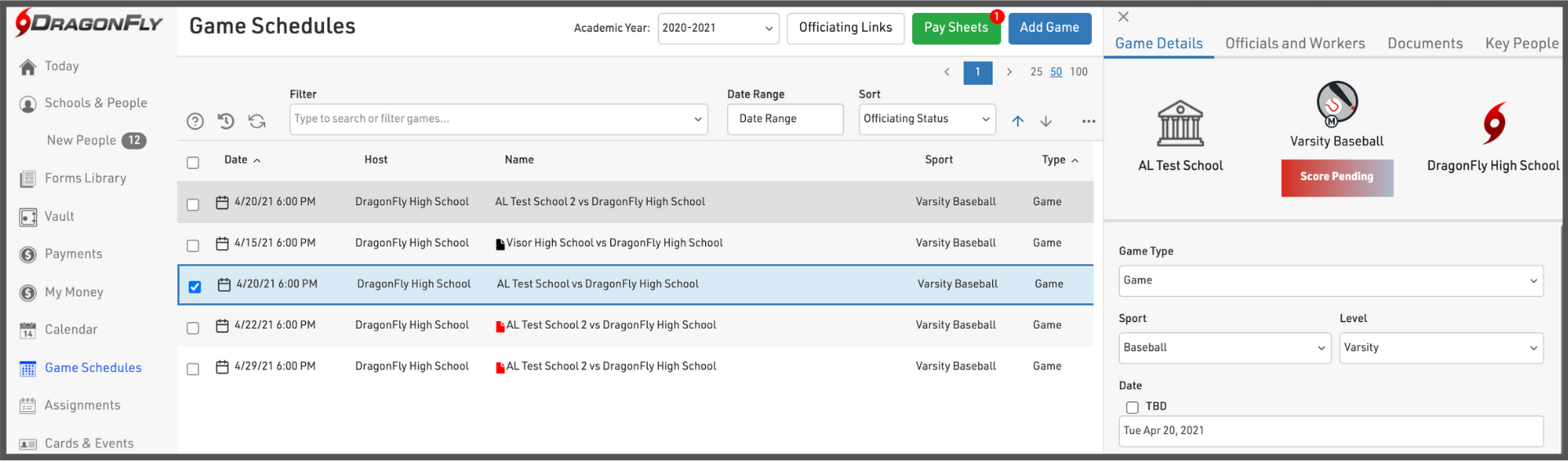Click the Add Game button
This screenshot has height=461, width=1568.
(1049, 29)
